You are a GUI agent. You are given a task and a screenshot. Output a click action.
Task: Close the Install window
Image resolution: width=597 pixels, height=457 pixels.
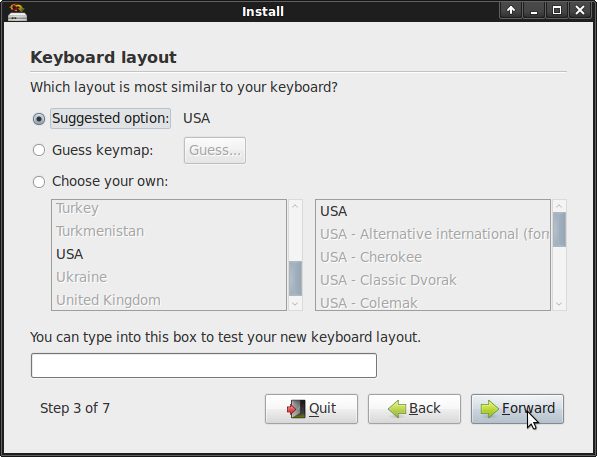click(580, 10)
